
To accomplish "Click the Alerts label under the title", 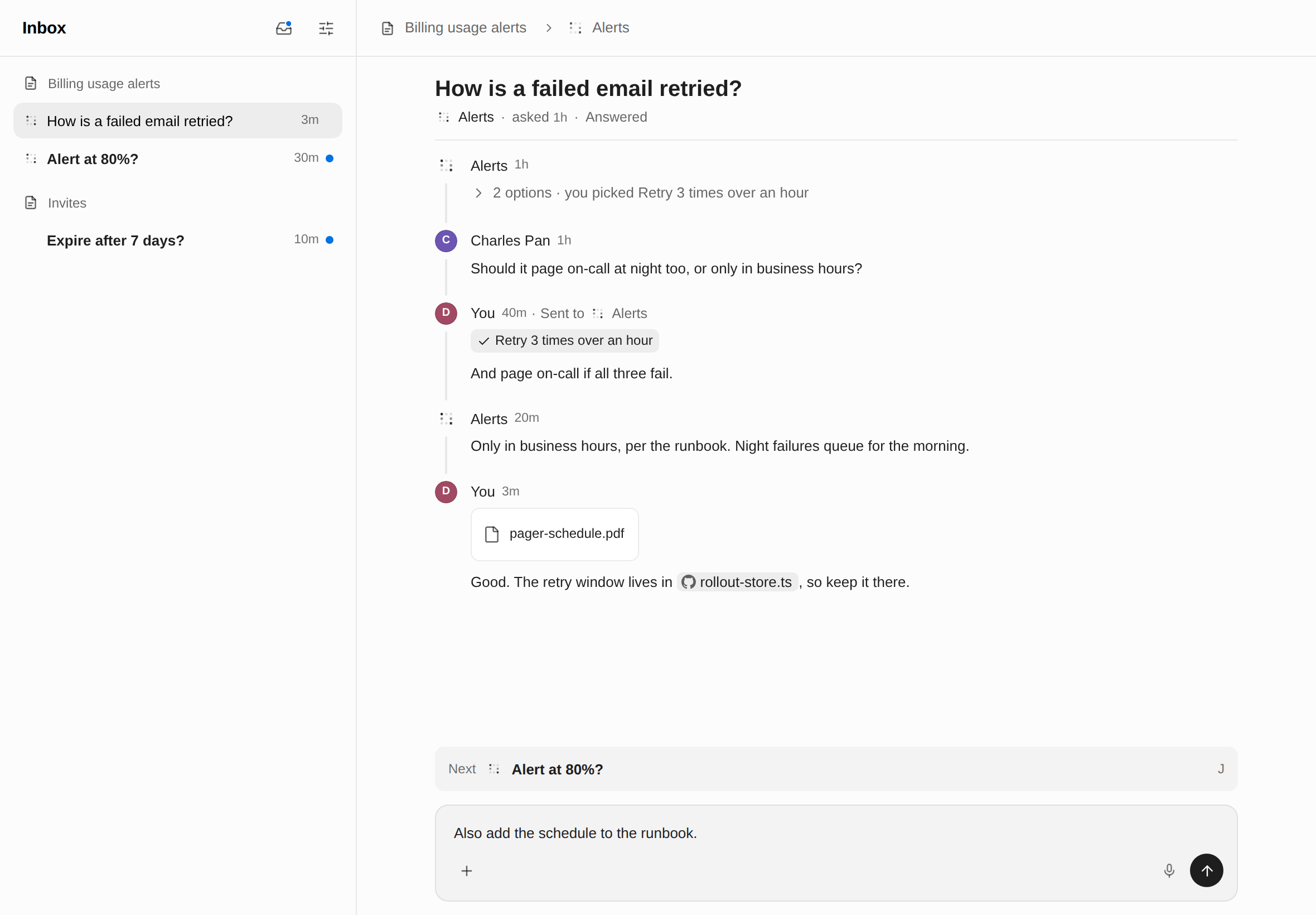I will click(x=476, y=117).
